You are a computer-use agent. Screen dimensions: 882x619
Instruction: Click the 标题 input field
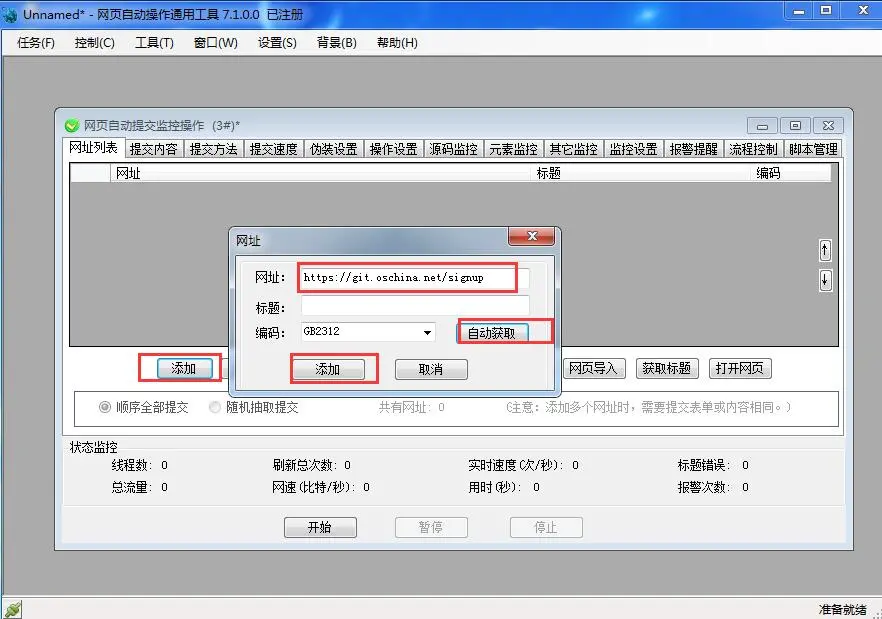(415, 306)
